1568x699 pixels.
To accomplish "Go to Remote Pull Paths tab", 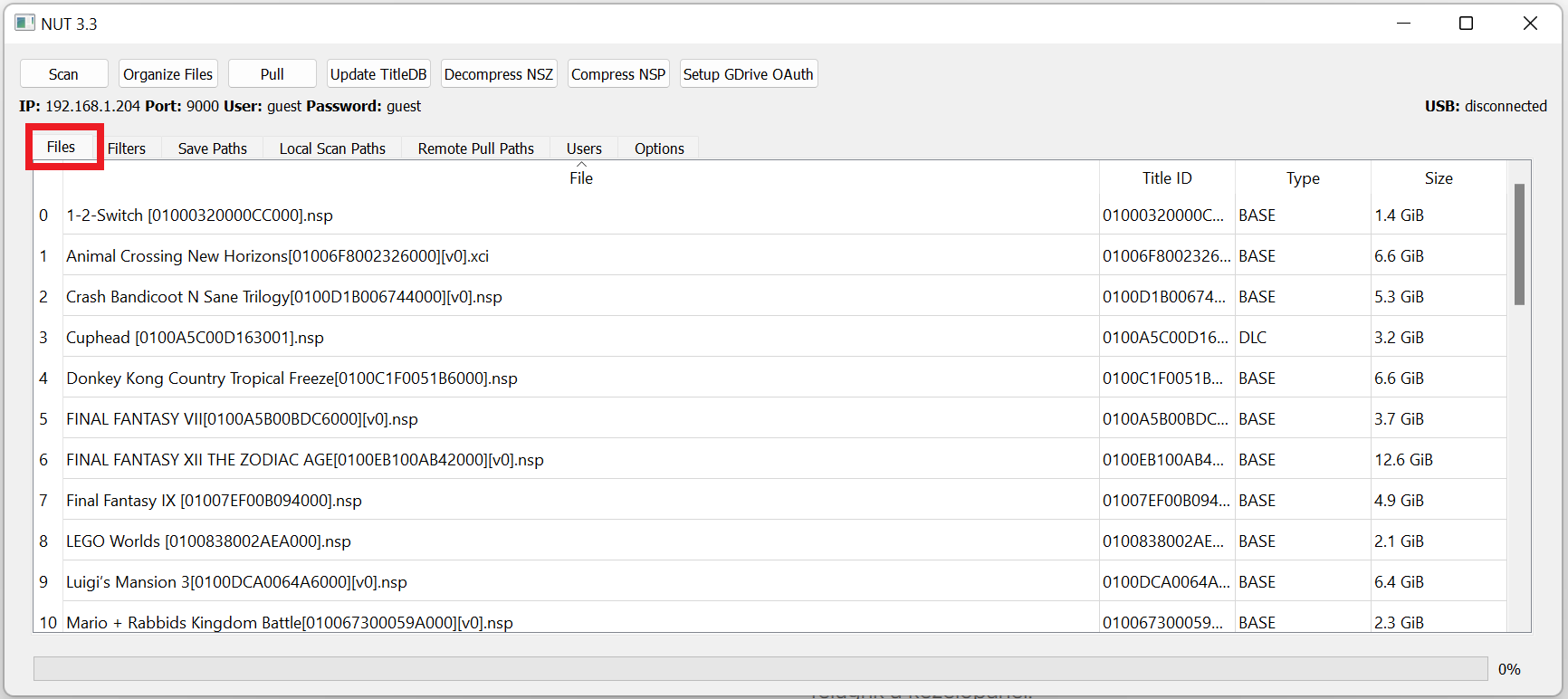I will click(x=476, y=148).
